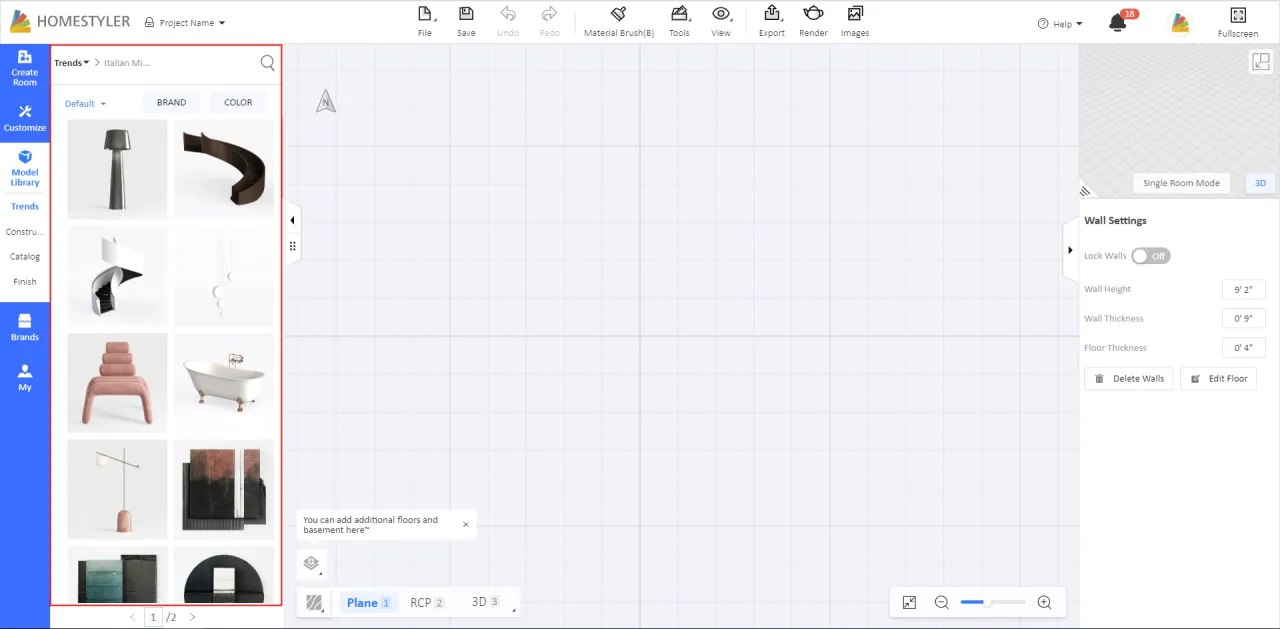
Task: Open the Project Name dropdown
Action: point(186,22)
